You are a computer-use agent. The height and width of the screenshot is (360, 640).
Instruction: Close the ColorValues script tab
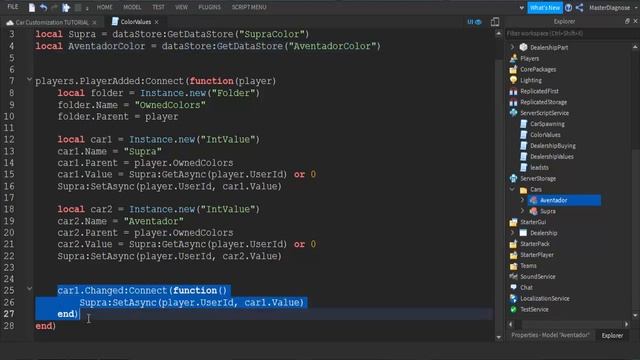(157, 22)
